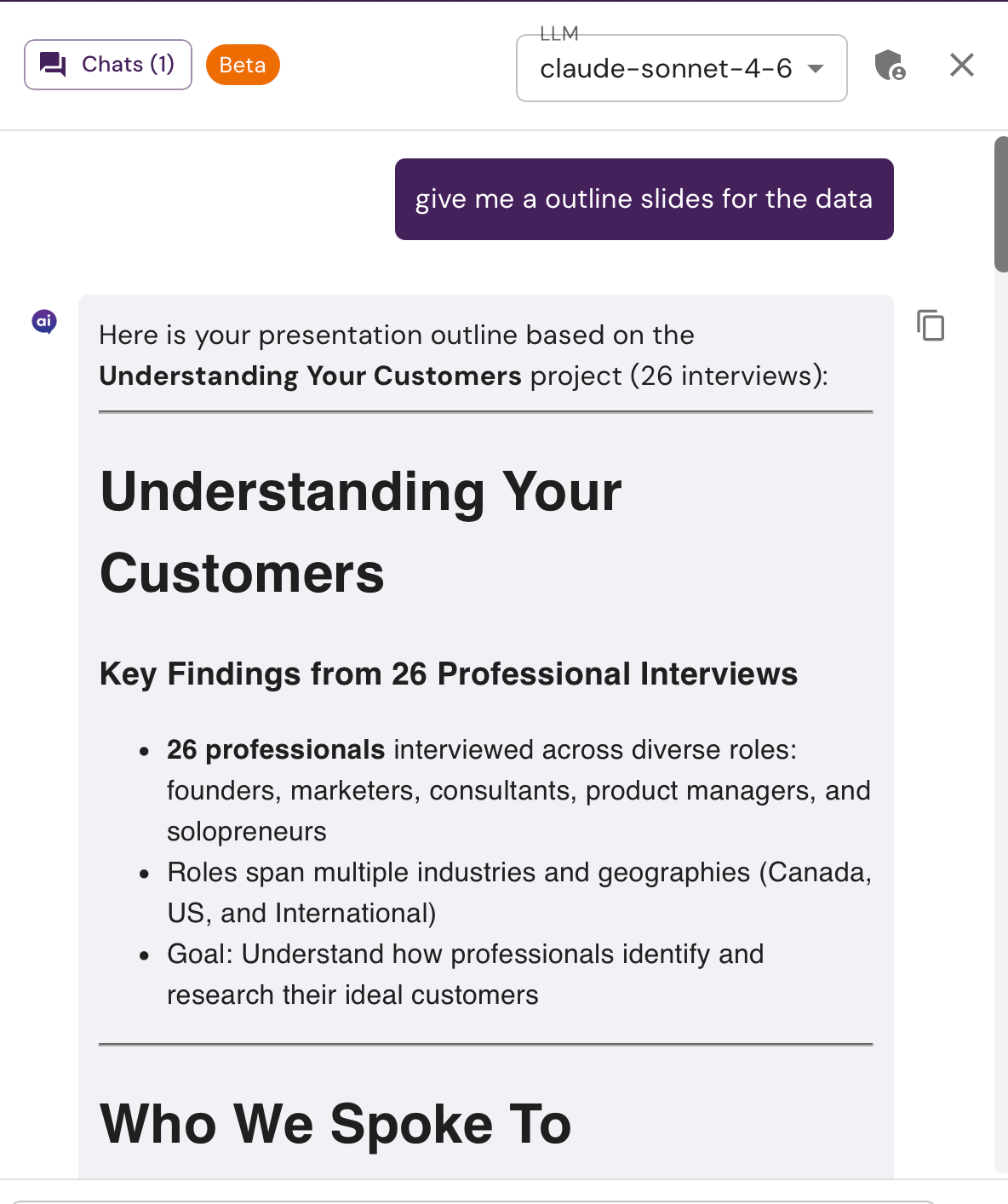Click the "Who We Spoke To" heading
The width and height of the screenshot is (1008, 1204).
click(x=335, y=1123)
